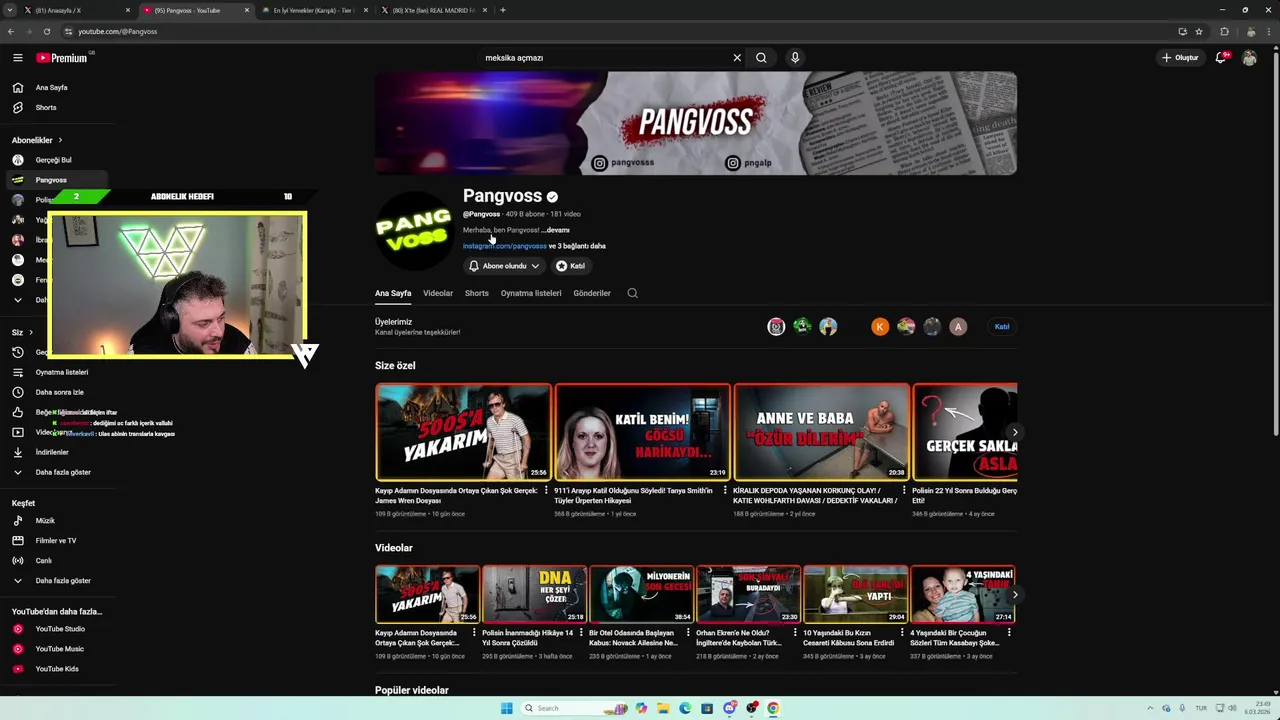The image size is (1280, 720).
Task: Expand Daha fazla göster under İndirilenler
Action: pyautogui.click(x=63, y=472)
